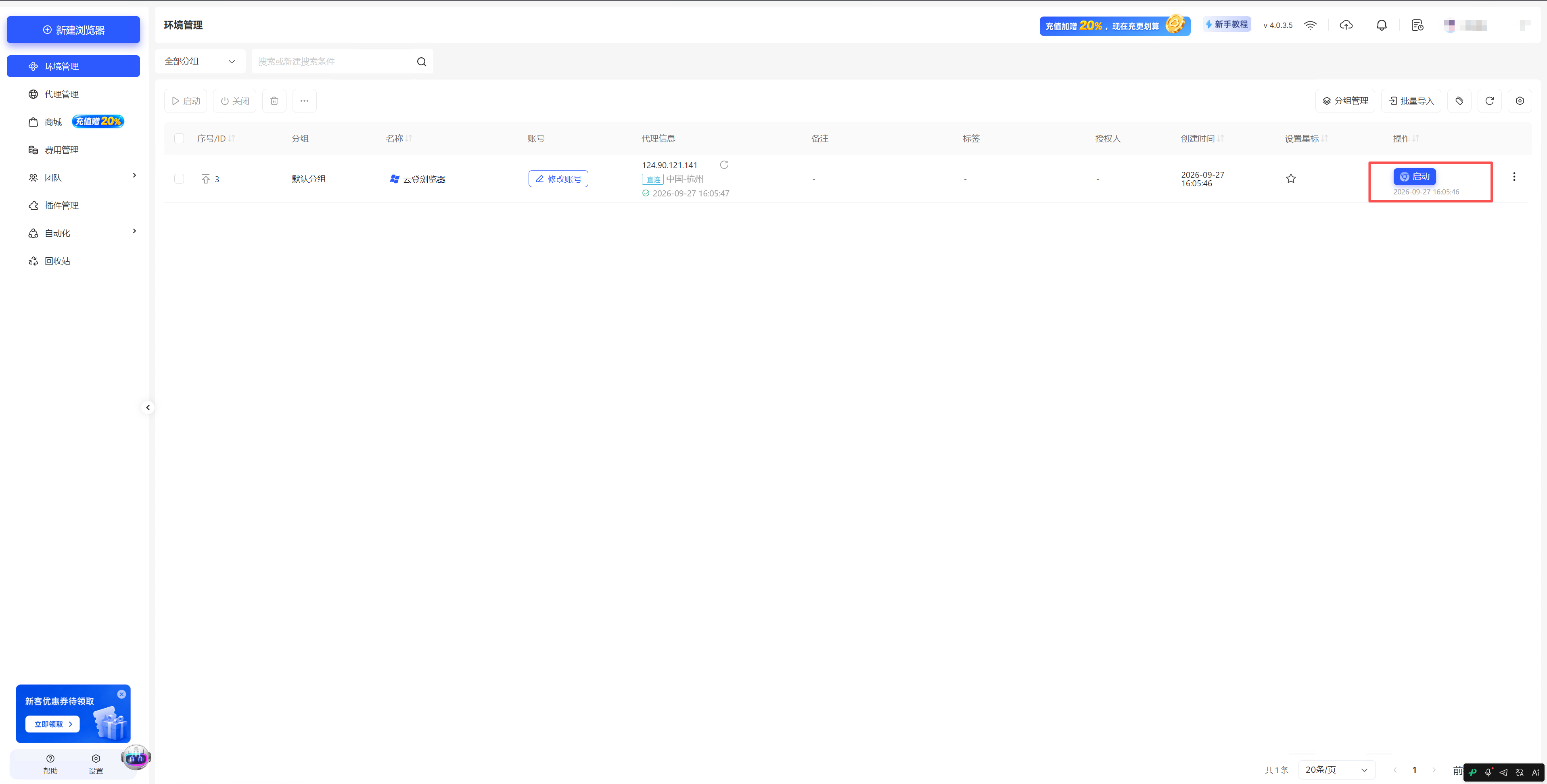Check the wifi network status icon
This screenshot has width=1547, height=784.
[1311, 25]
